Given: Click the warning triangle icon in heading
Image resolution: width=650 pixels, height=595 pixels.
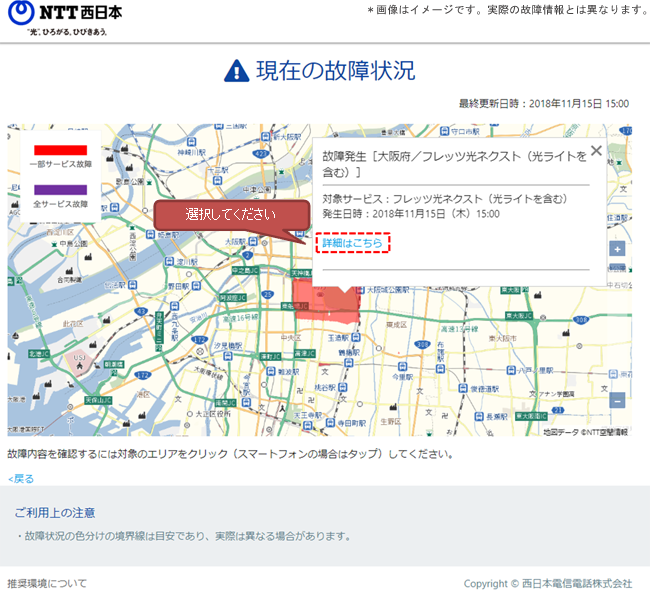Looking at the screenshot, I should click(x=236, y=71).
